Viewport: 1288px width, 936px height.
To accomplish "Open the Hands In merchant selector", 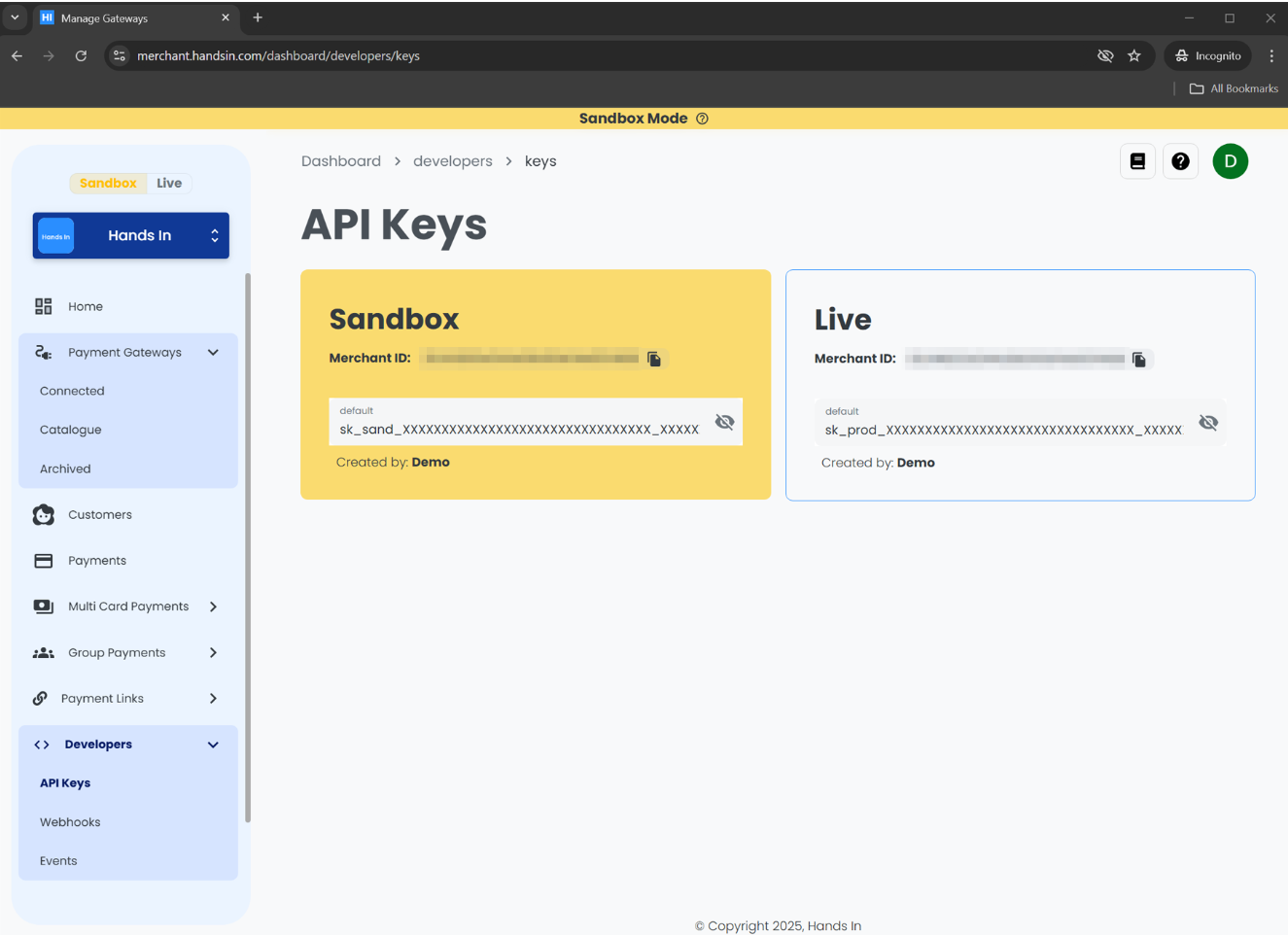I will click(131, 236).
